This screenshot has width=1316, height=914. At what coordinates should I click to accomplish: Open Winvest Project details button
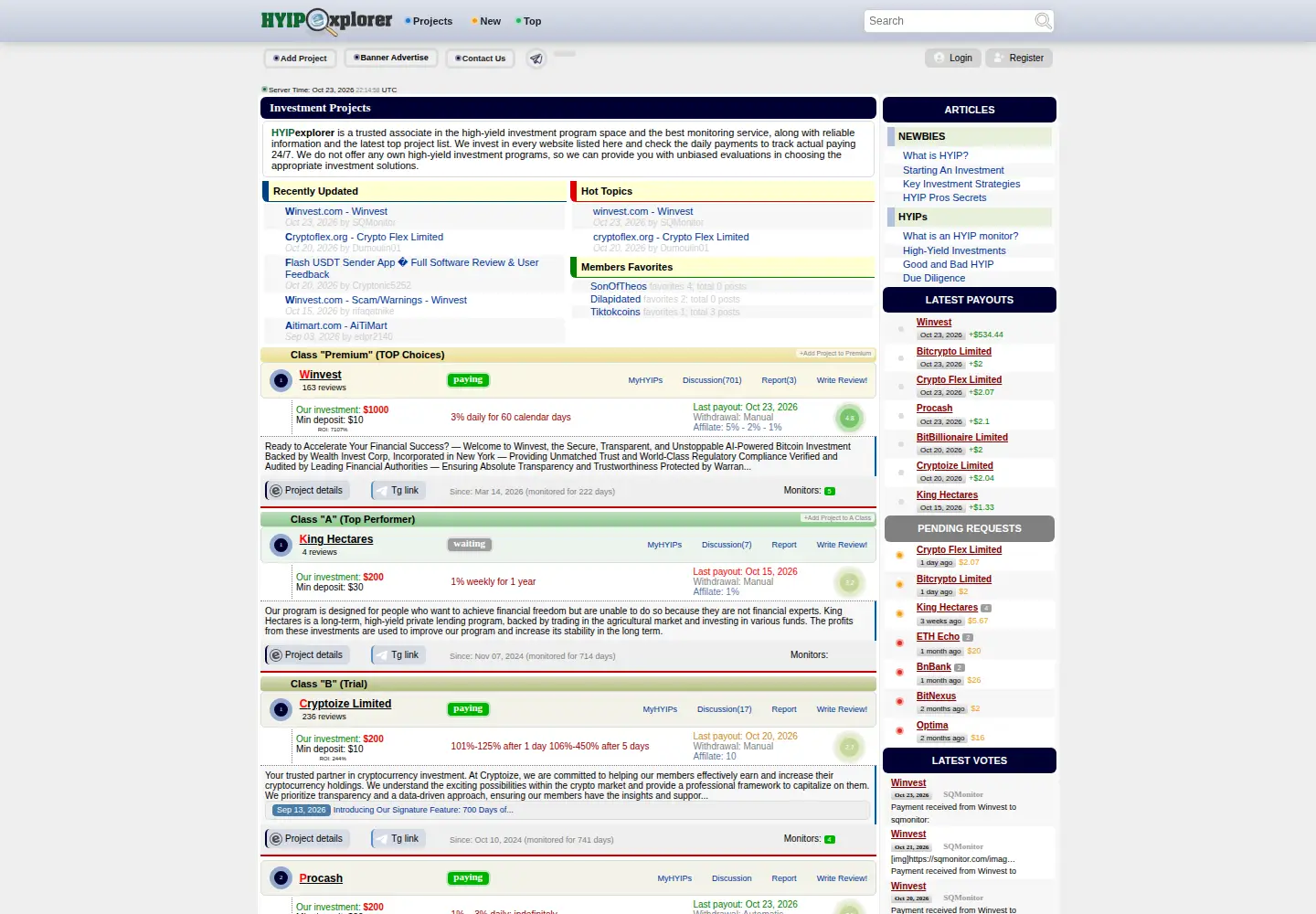pyautogui.click(x=307, y=491)
